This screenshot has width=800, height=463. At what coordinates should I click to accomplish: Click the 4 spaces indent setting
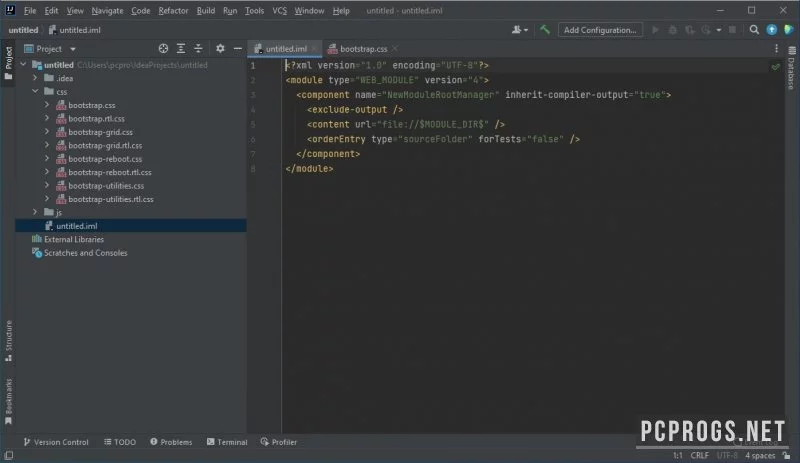point(760,455)
